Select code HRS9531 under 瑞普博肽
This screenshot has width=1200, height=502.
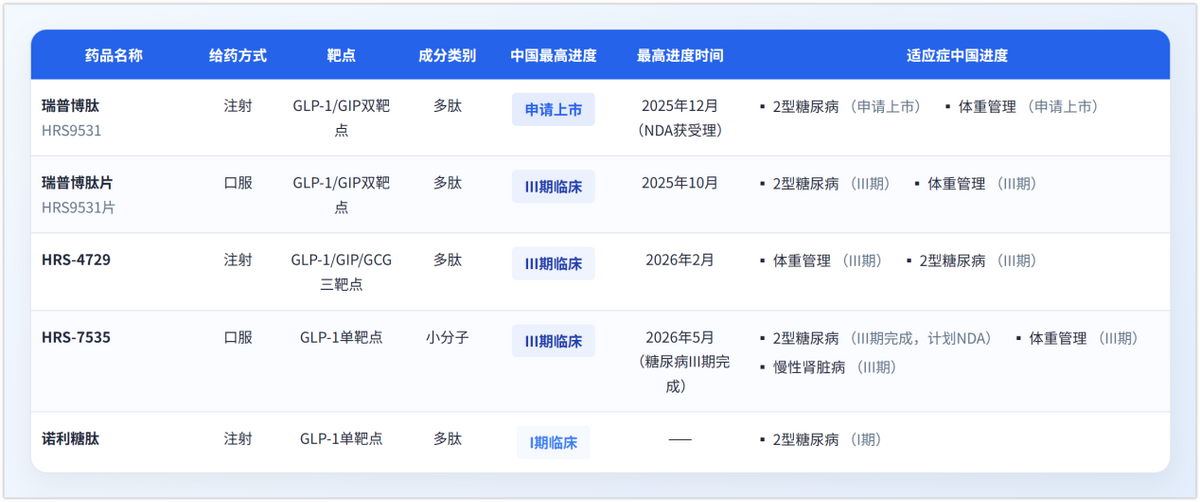[71, 130]
